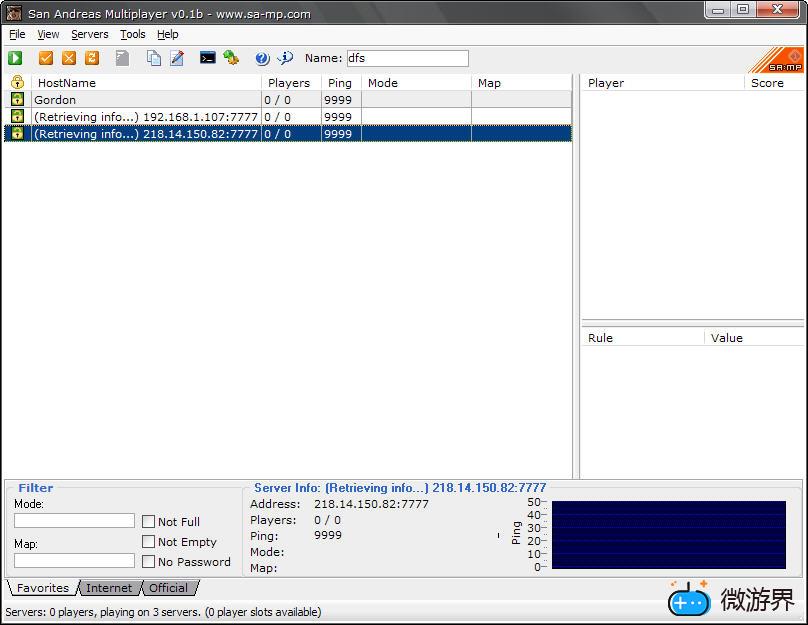808x625 pixels.
Task: Open the View menu
Action: pos(48,34)
